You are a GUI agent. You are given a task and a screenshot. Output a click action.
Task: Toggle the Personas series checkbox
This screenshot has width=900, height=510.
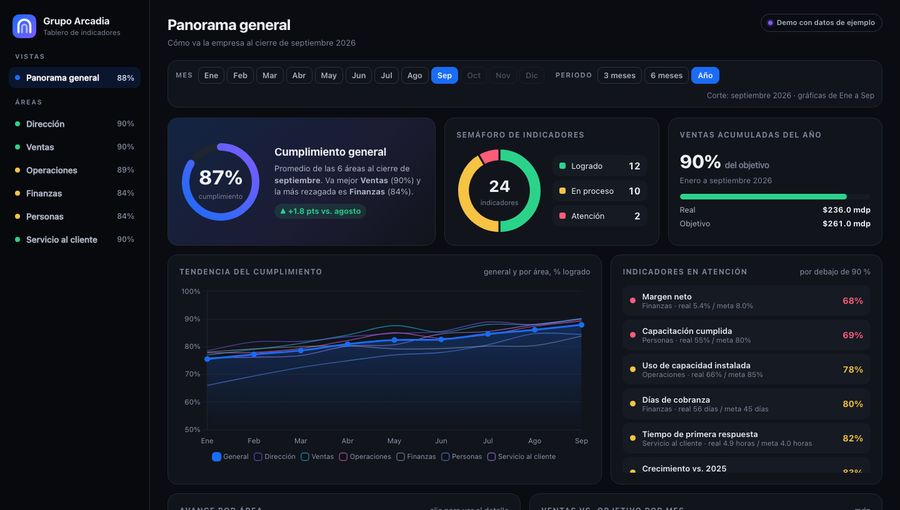[x=445, y=457]
